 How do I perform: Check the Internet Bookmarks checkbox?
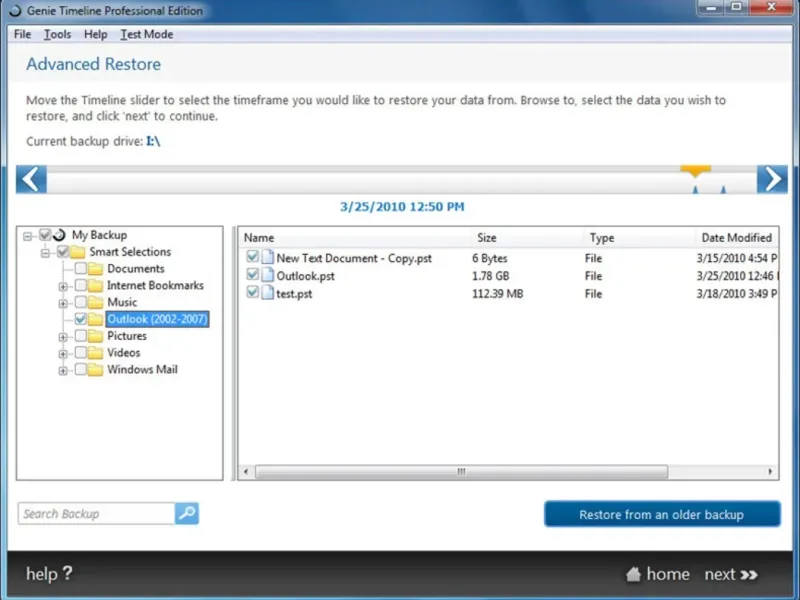click(81, 285)
